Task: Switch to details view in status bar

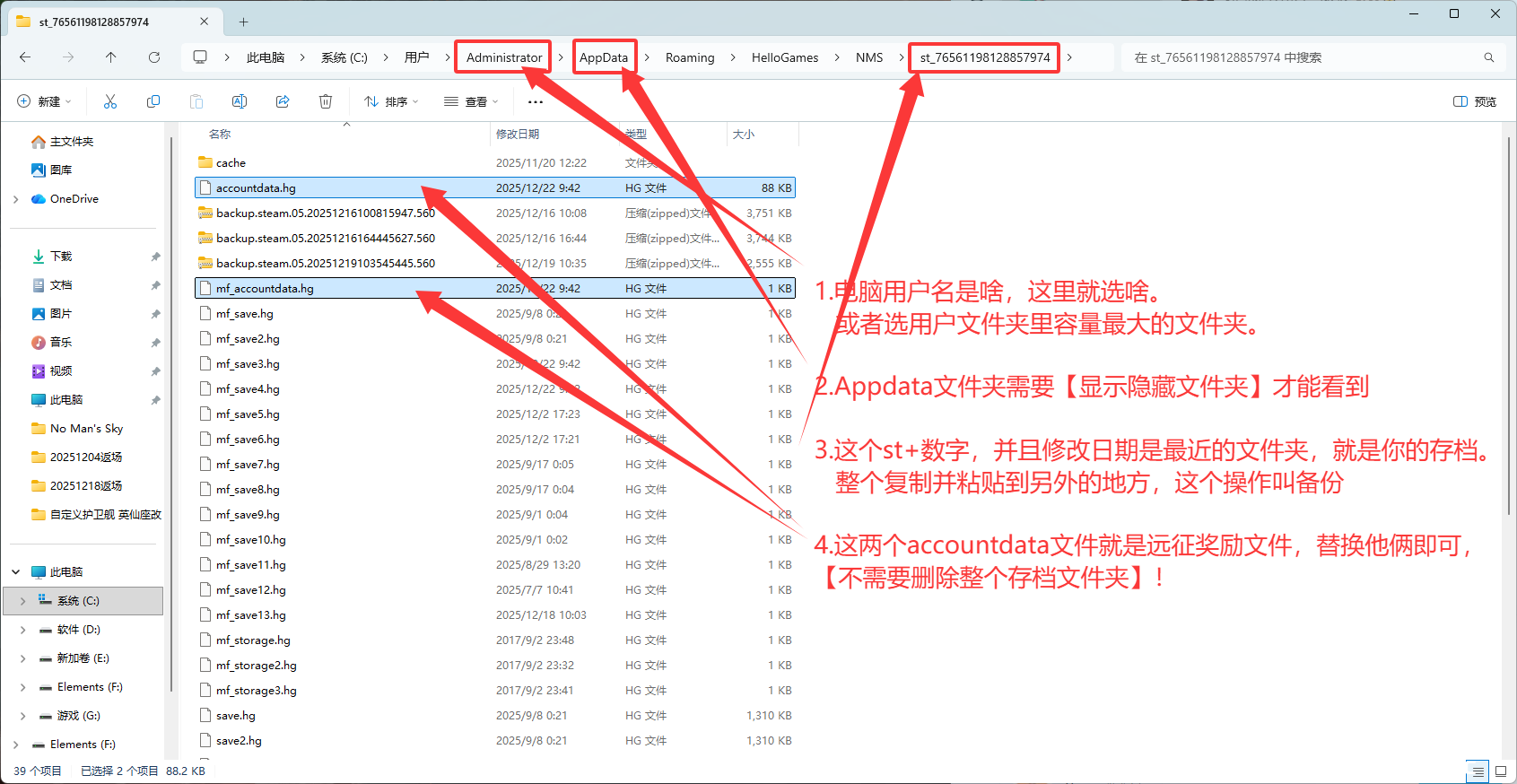Action: (1477, 771)
